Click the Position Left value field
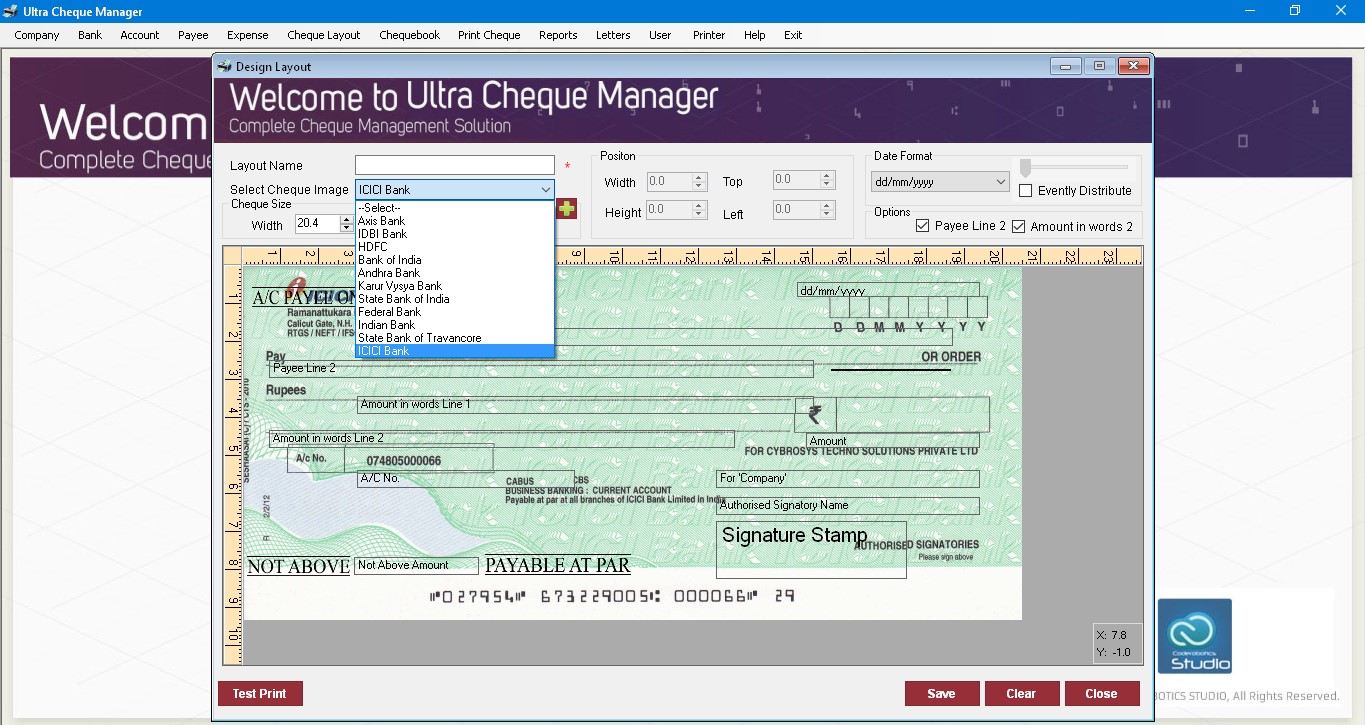 coord(797,210)
